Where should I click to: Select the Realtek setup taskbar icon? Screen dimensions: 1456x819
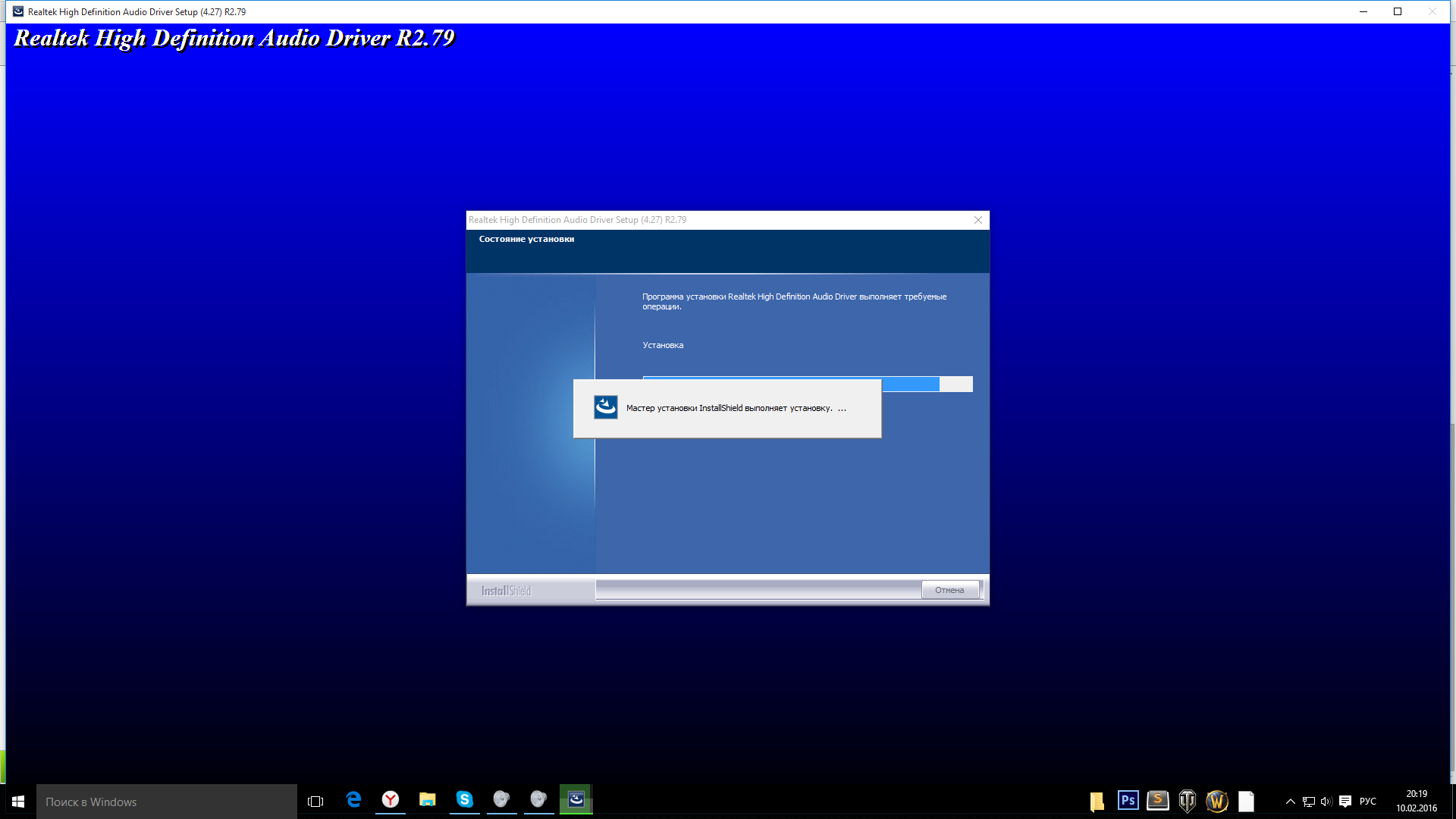tap(576, 799)
